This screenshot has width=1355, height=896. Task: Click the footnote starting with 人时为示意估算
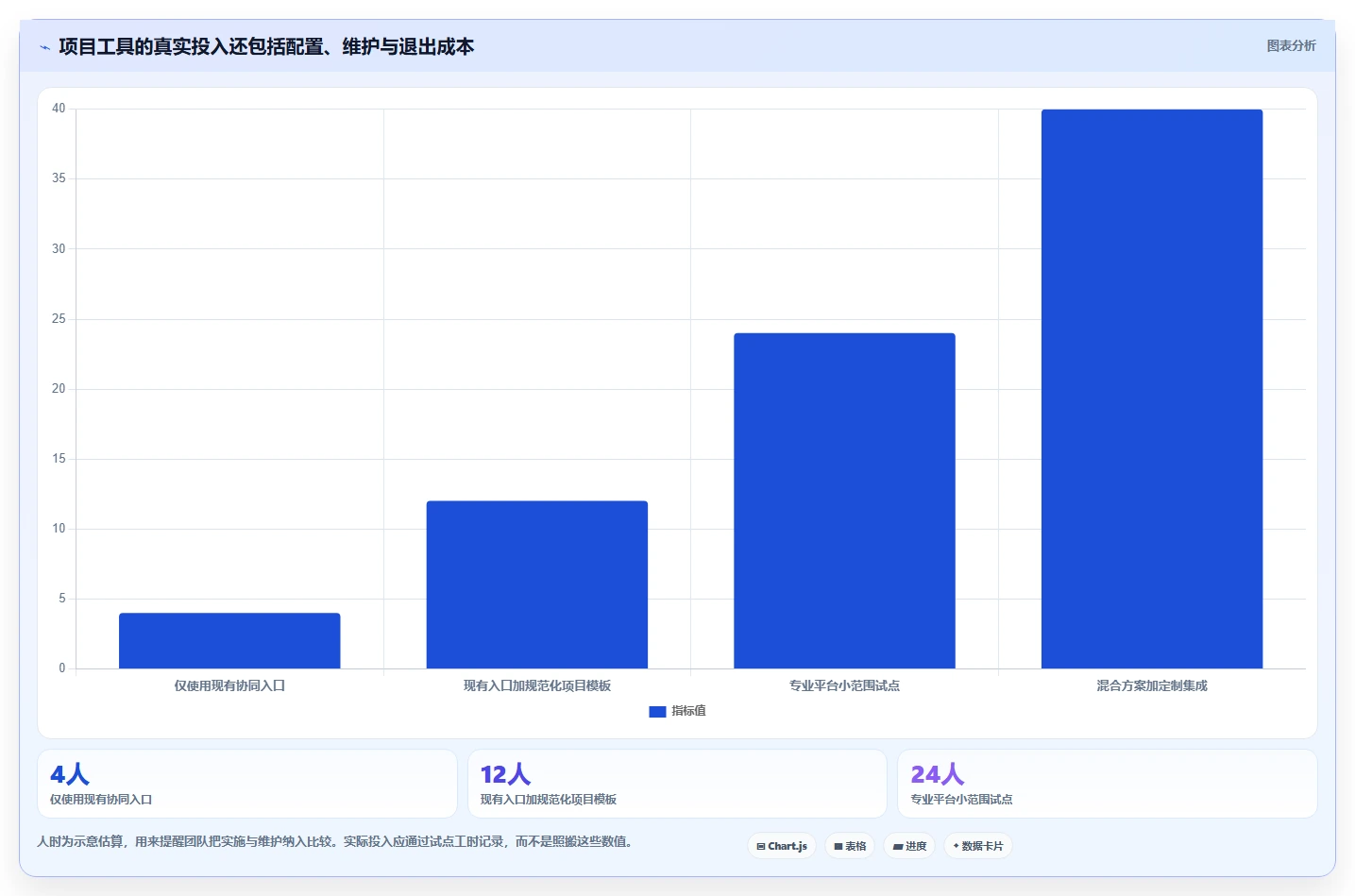(334, 841)
